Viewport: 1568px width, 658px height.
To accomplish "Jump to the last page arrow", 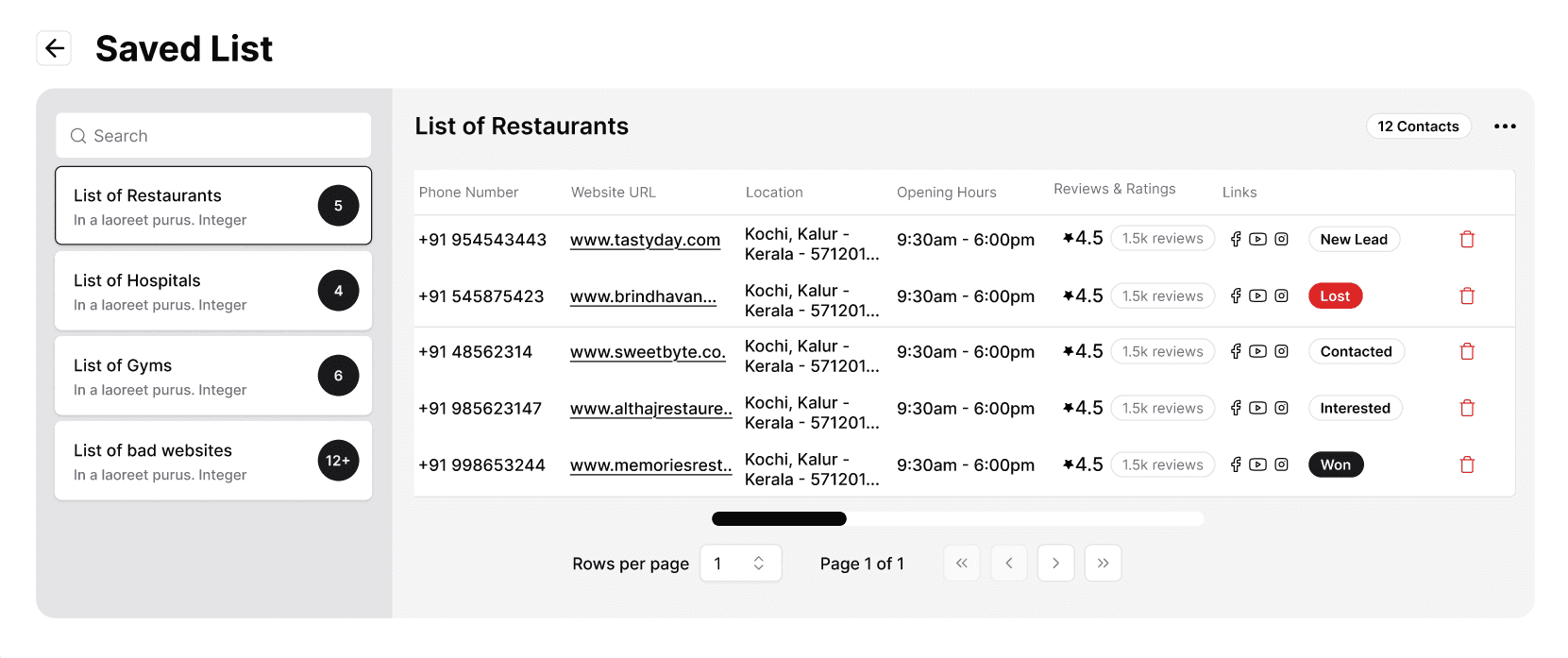I will pyautogui.click(x=1103, y=564).
